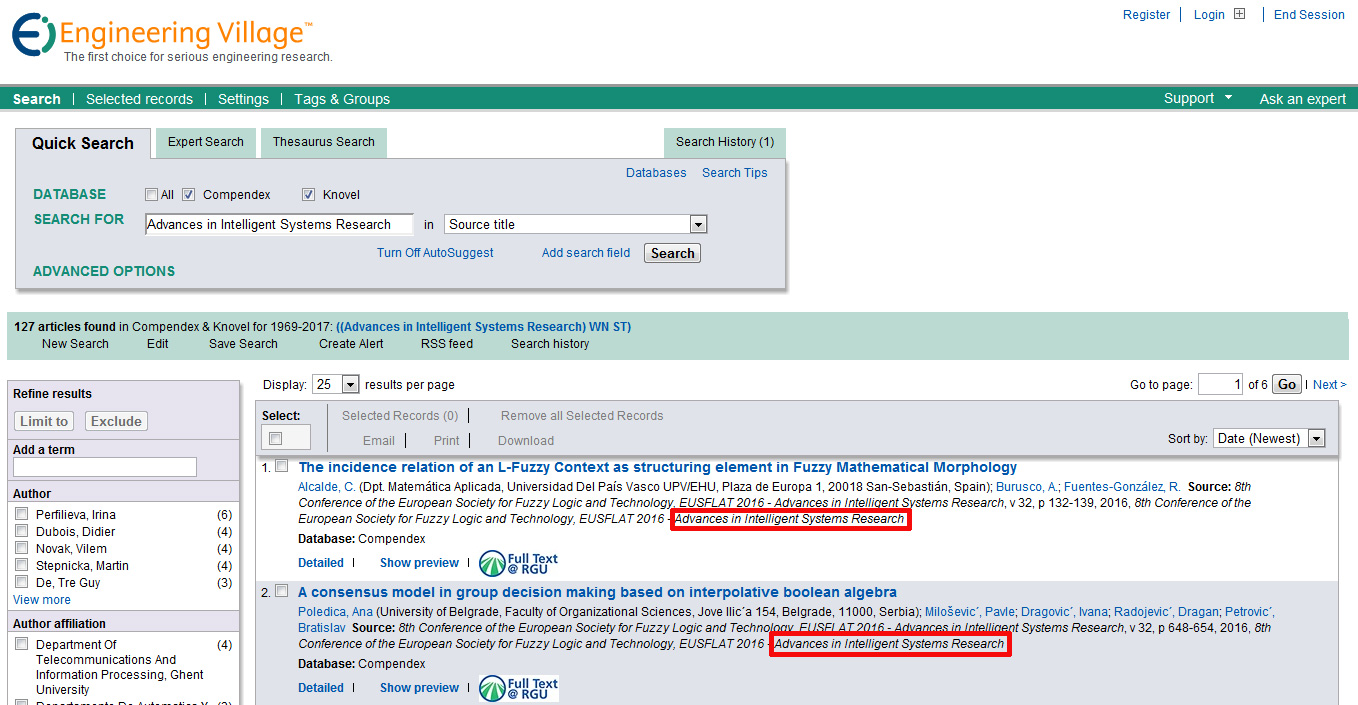The width and height of the screenshot is (1358, 705).
Task: Open the Search Tips link
Action: (x=735, y=173)
